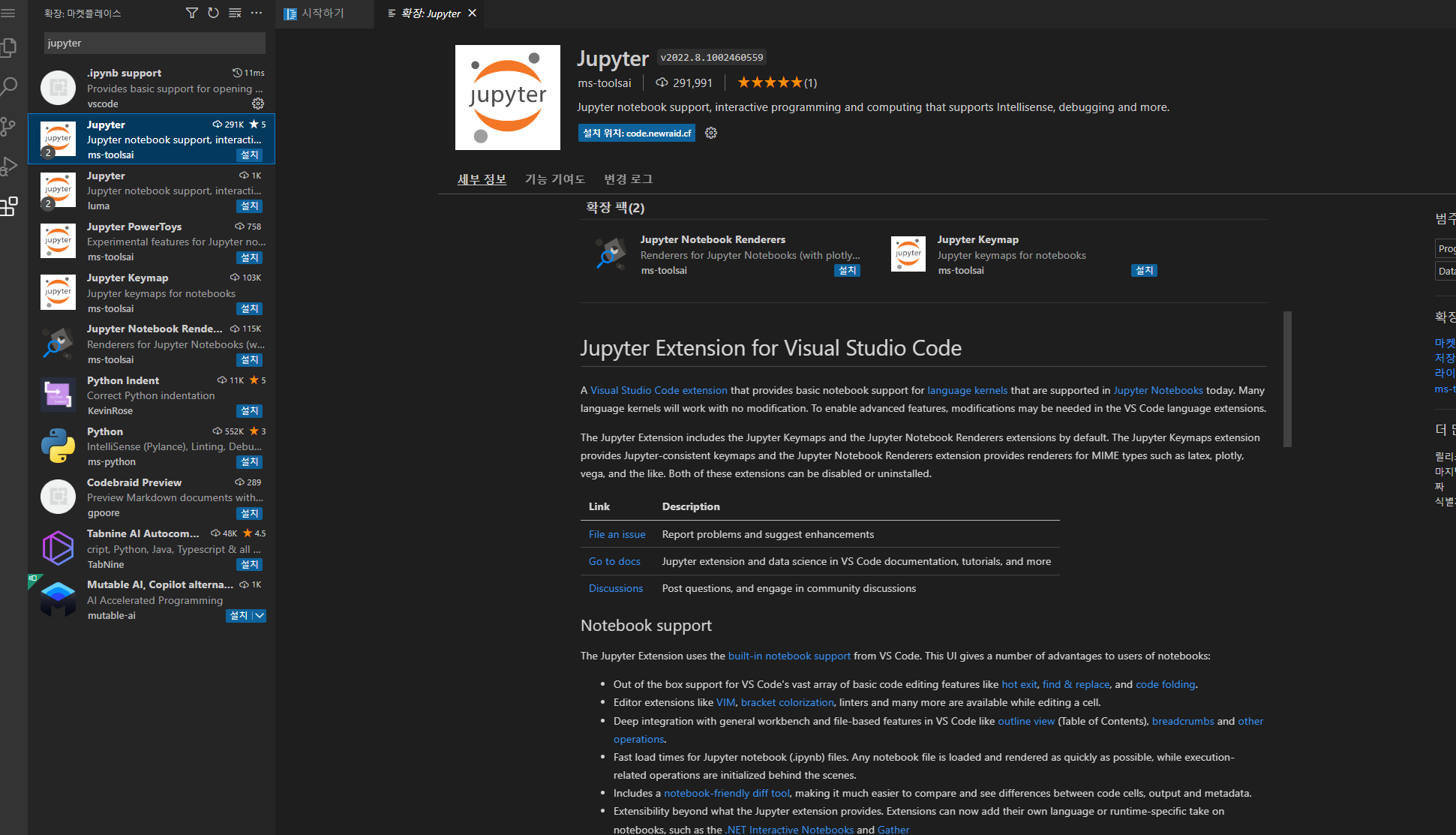Click the refresh extensions icon
1456x835 pixels.
(213, 13)
